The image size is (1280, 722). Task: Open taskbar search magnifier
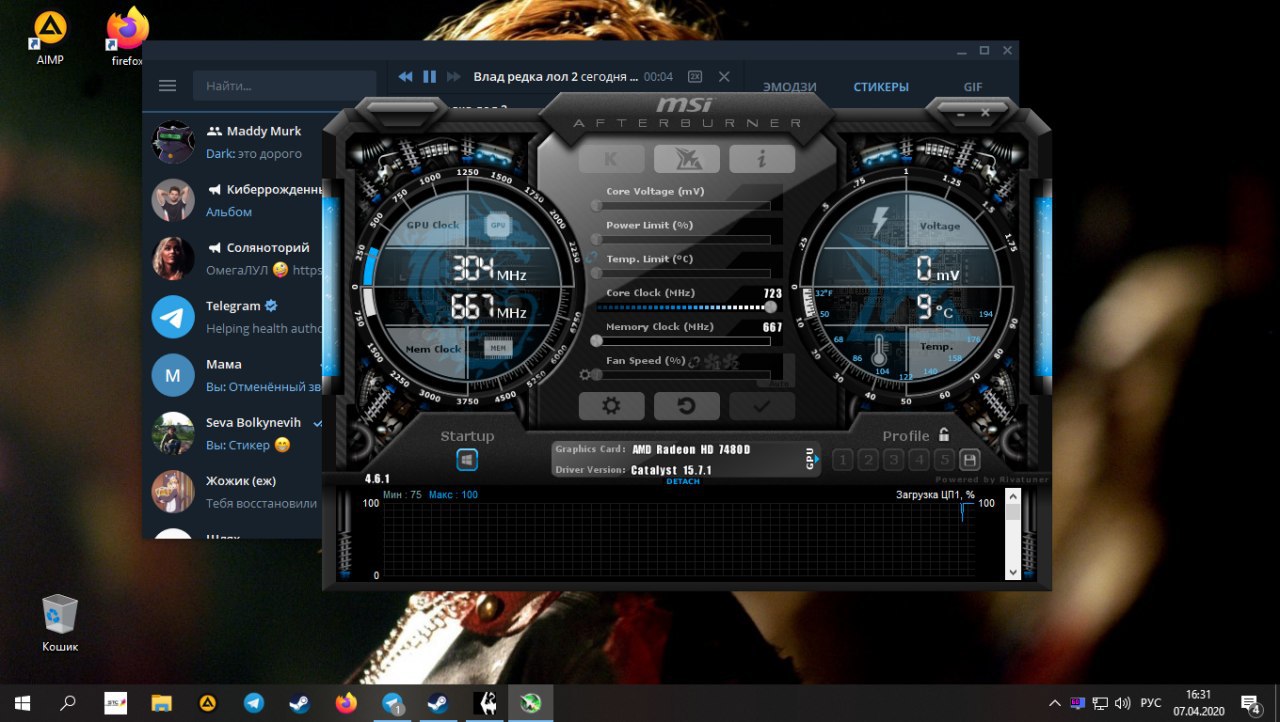[68, 703]
